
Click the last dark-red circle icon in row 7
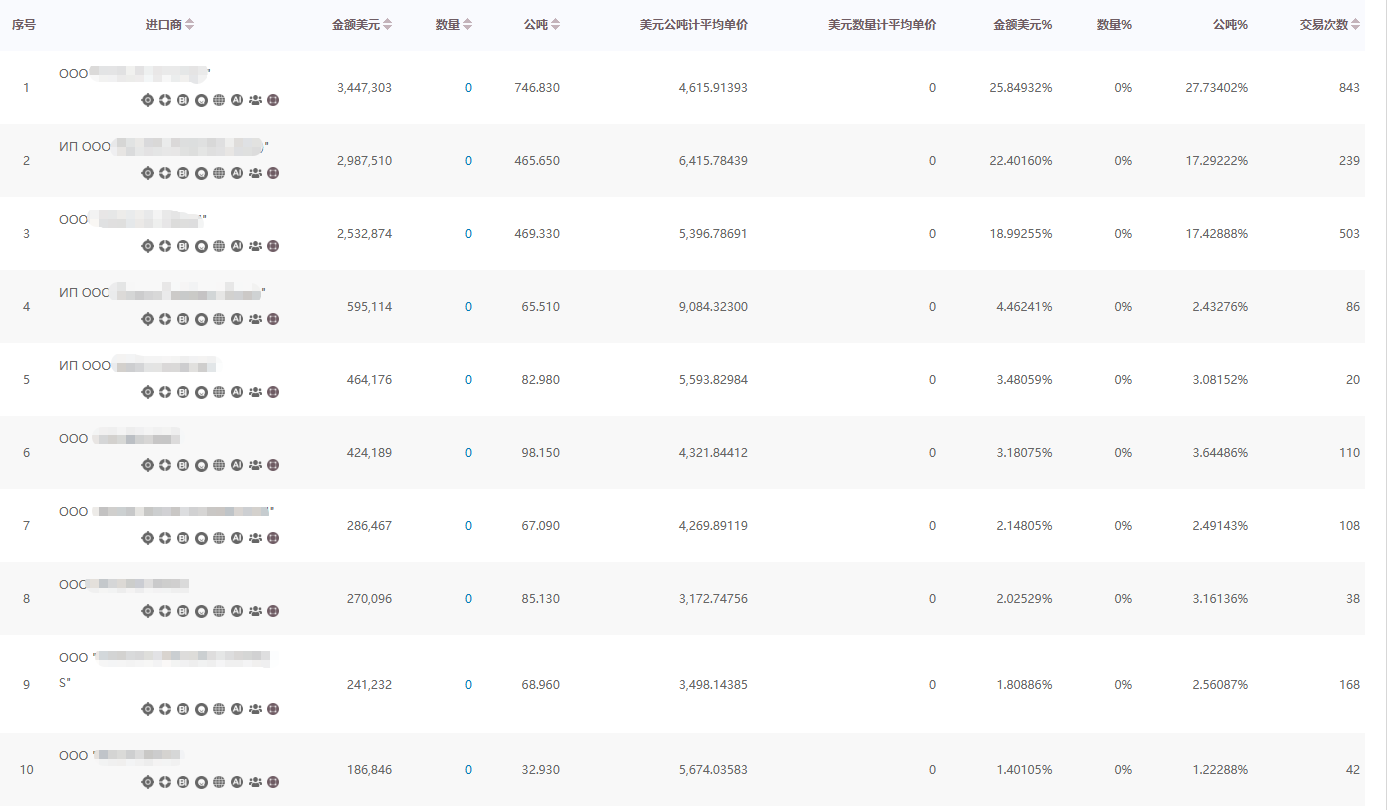coord(273,538)
